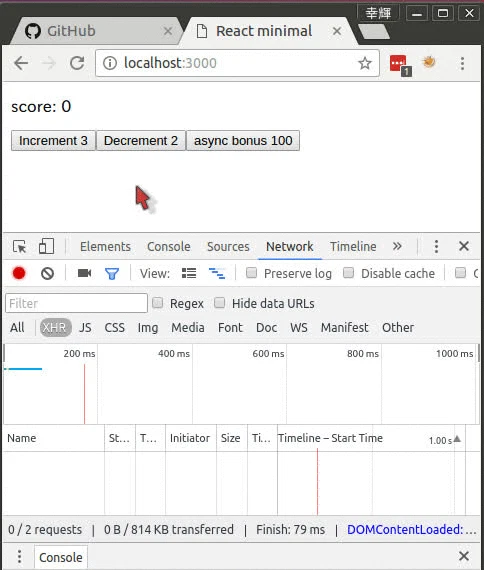Filter requests by CSS
Image resolution: width=484 pixels, height=570 pixels.
click(x=115, y=328)
